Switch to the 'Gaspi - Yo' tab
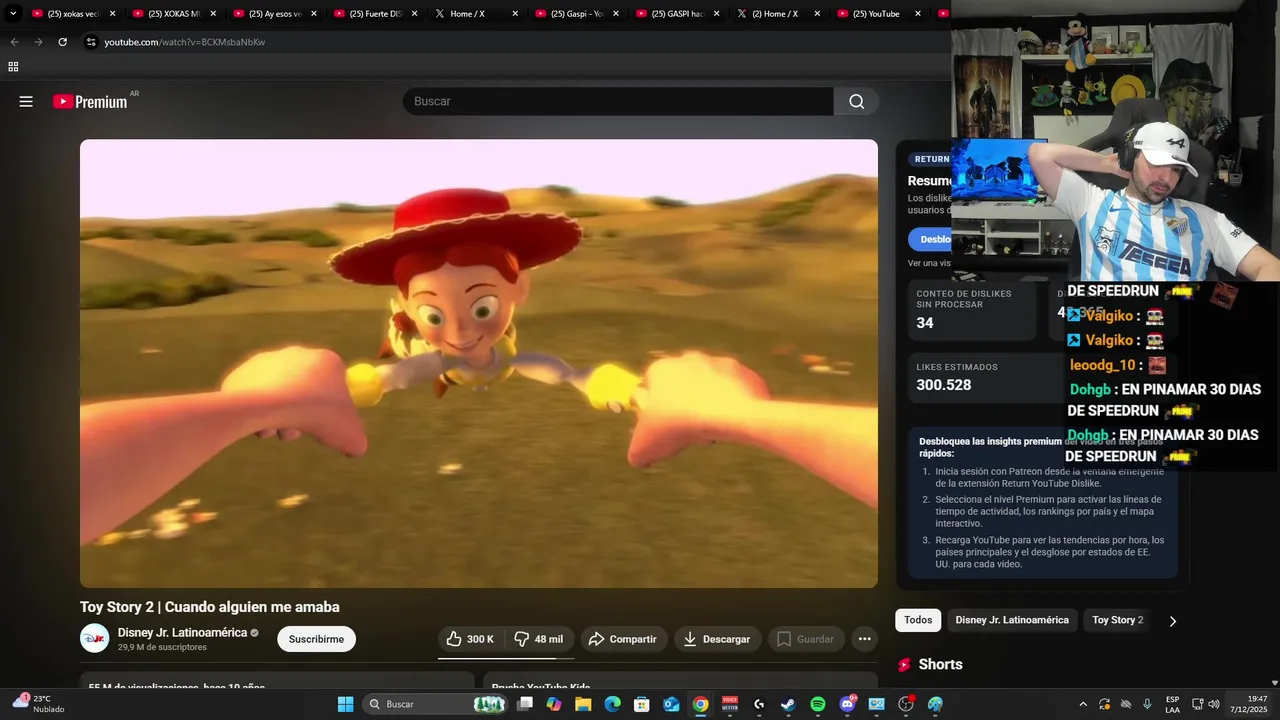Image resolution: width=1280 pixels, height=720 pixels. tap(577, 14)
